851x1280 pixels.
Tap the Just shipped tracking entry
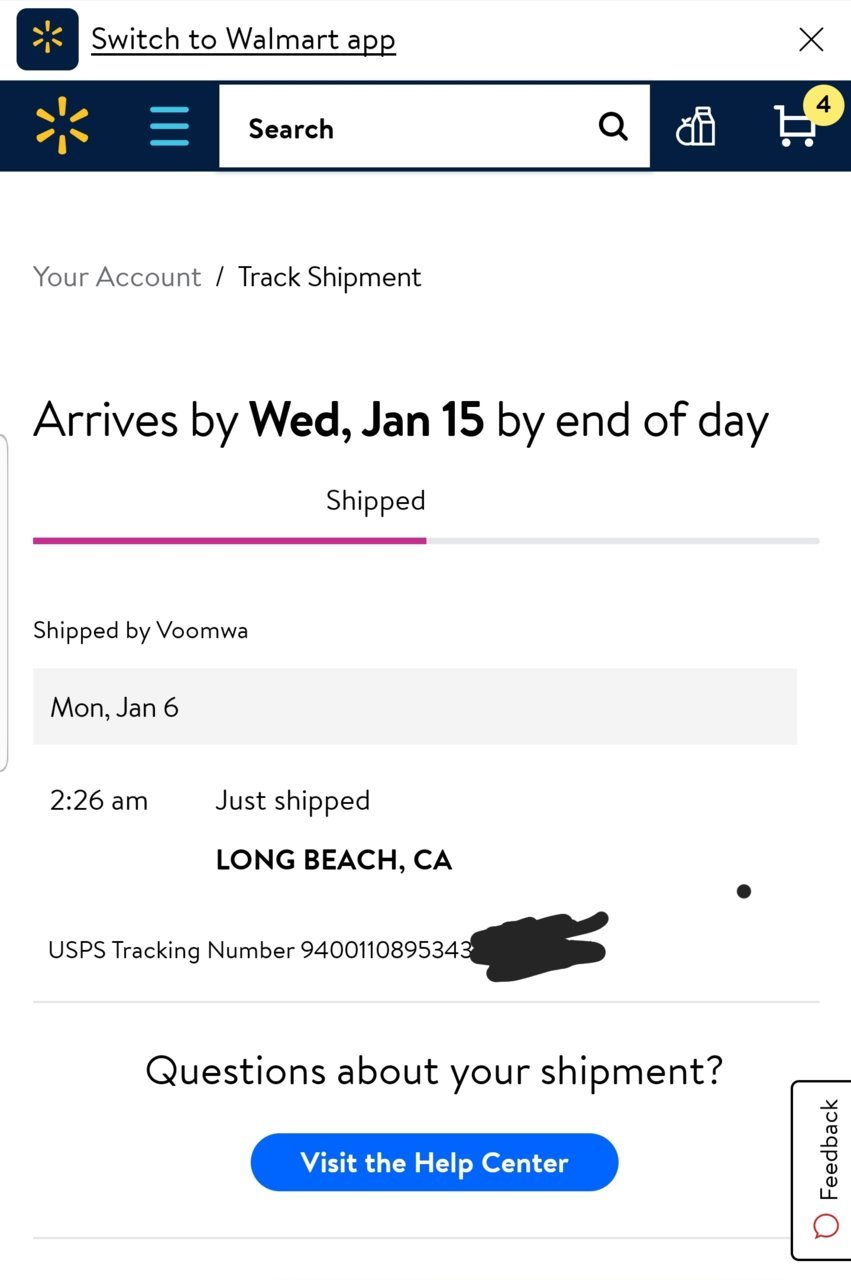pos(292,800)
